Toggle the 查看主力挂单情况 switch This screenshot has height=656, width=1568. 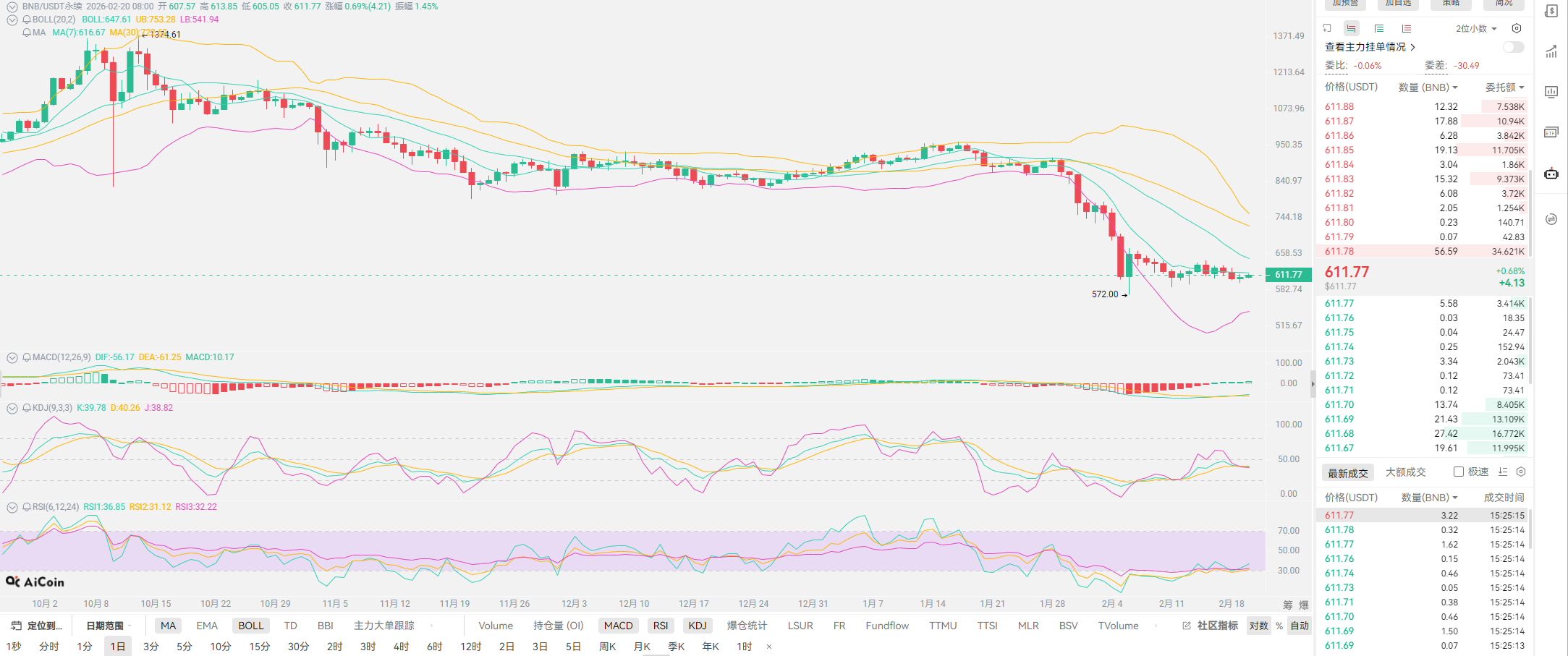click(x=1513, y=47)
